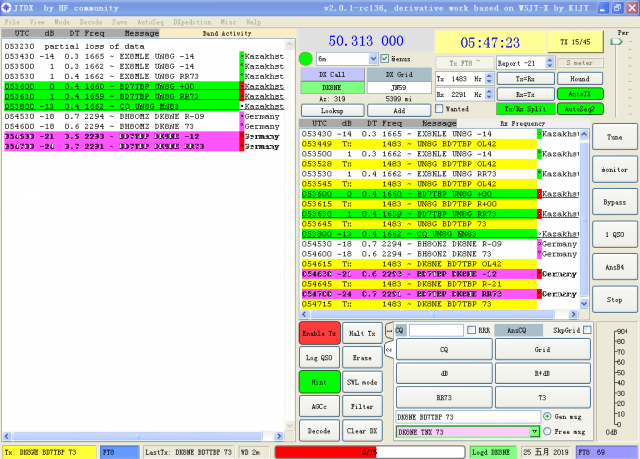Click the Bypass button
640x459 pixels.
click(x=614, y=202)
